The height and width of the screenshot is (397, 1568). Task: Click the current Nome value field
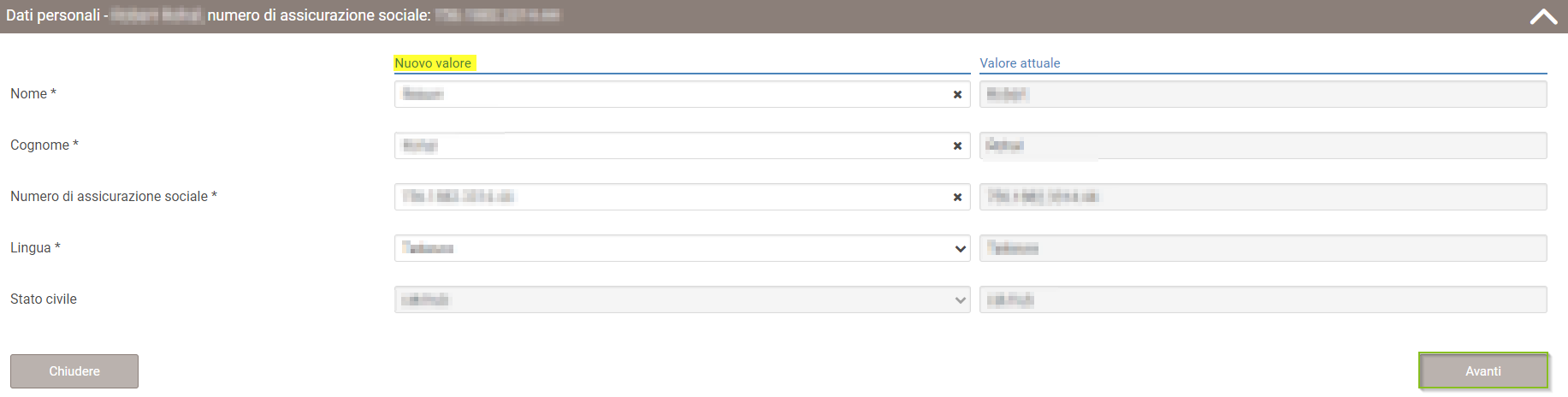(1263, 94)
